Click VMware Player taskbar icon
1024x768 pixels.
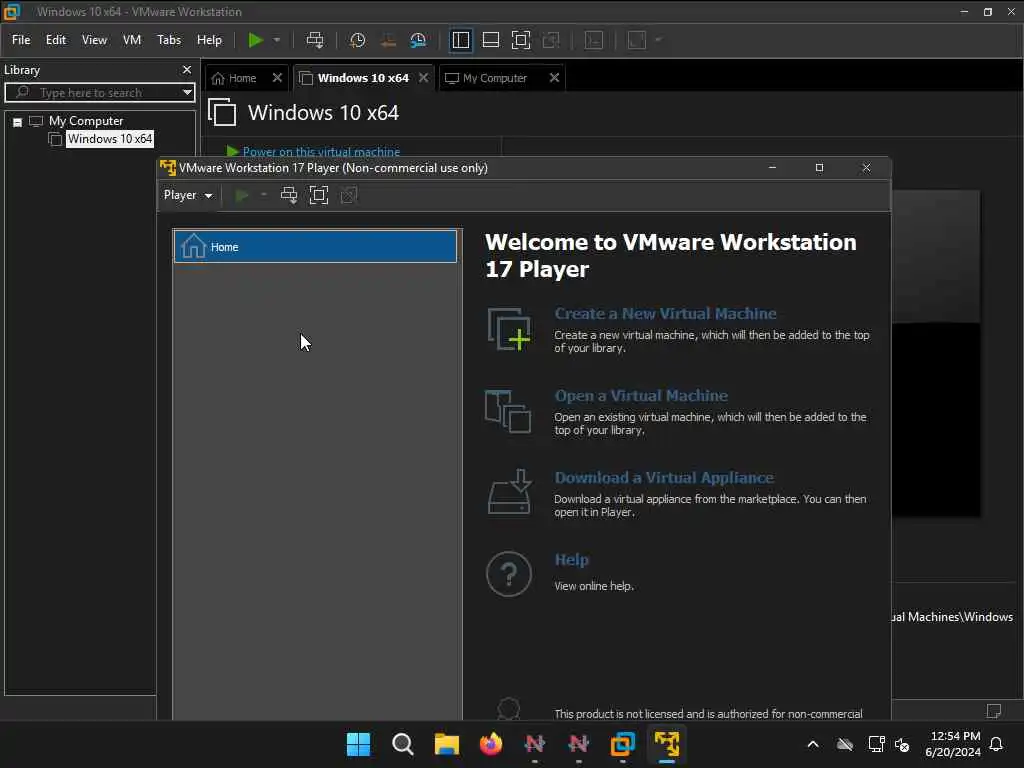[667, 744]
